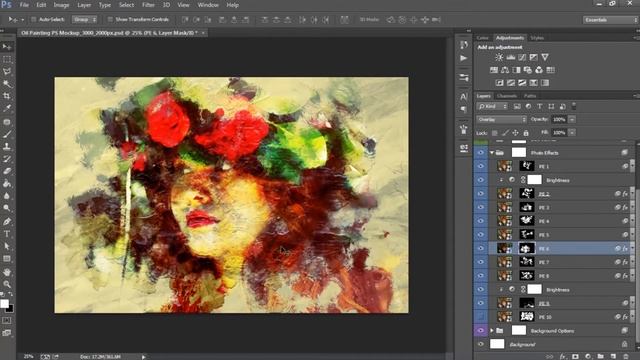Image resolution: width=640 pixels, height=360 pixels.
Task: Click the lock position move icon
Action: (x=516, y=133)
